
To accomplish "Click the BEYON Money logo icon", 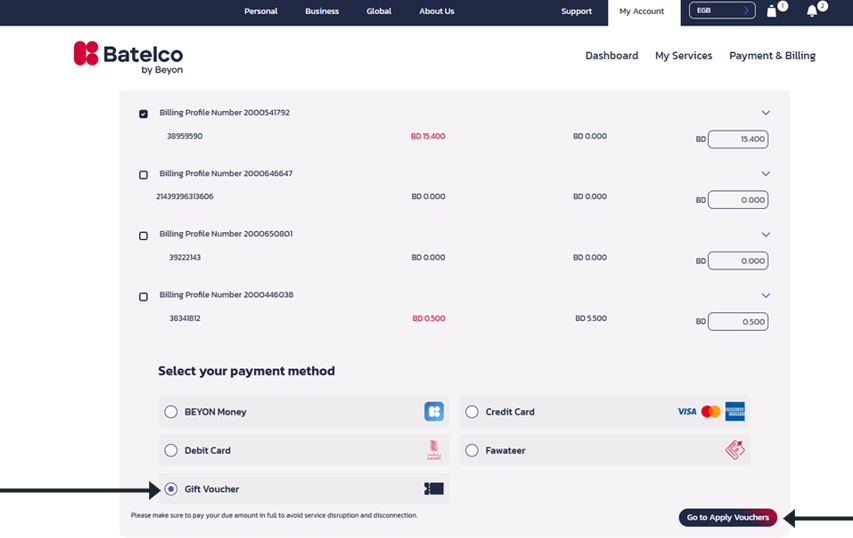I will tap(434, 411).
